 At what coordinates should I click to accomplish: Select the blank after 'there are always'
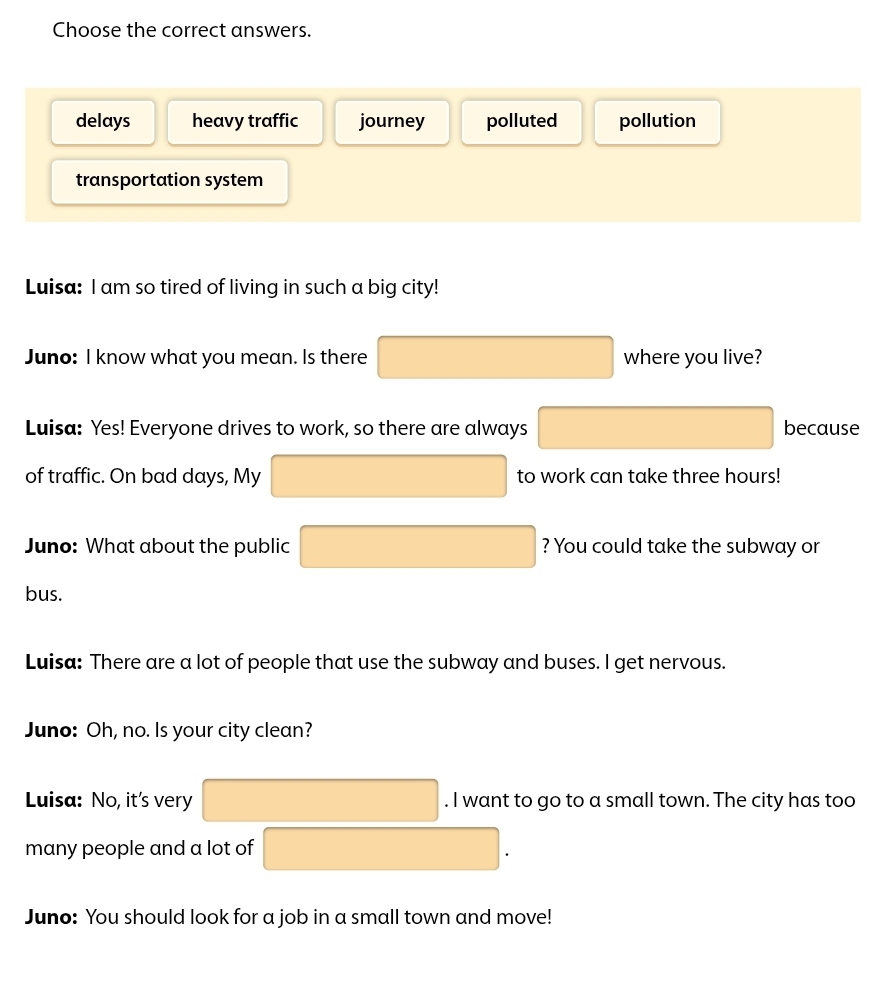tap(655, 428)
